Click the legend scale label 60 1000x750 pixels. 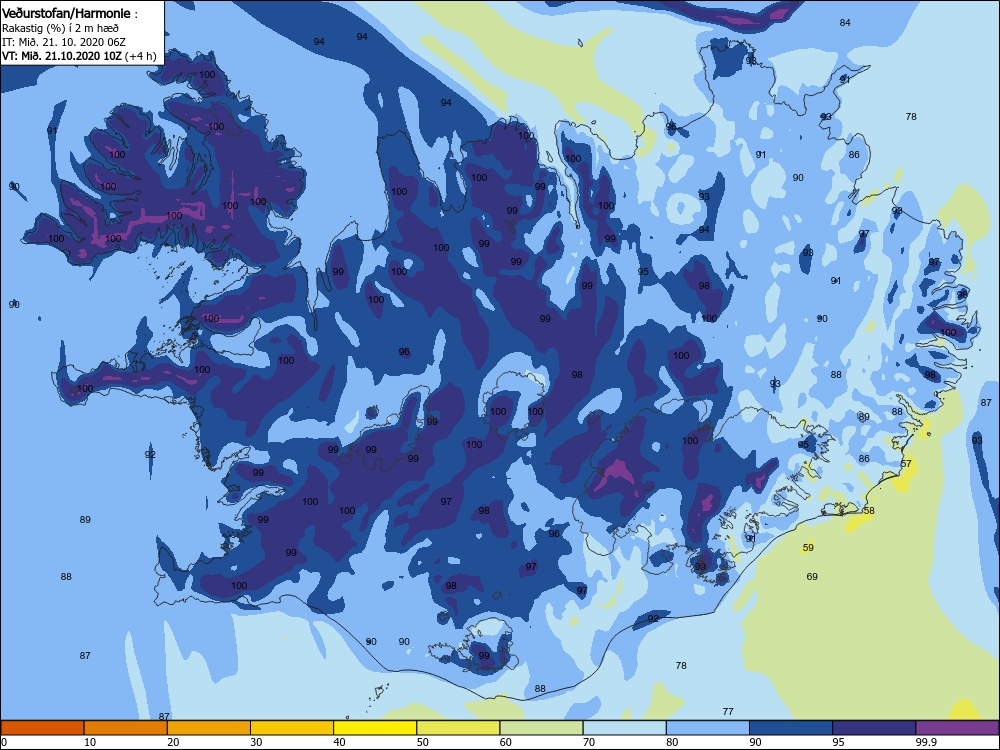click(506, 742)
